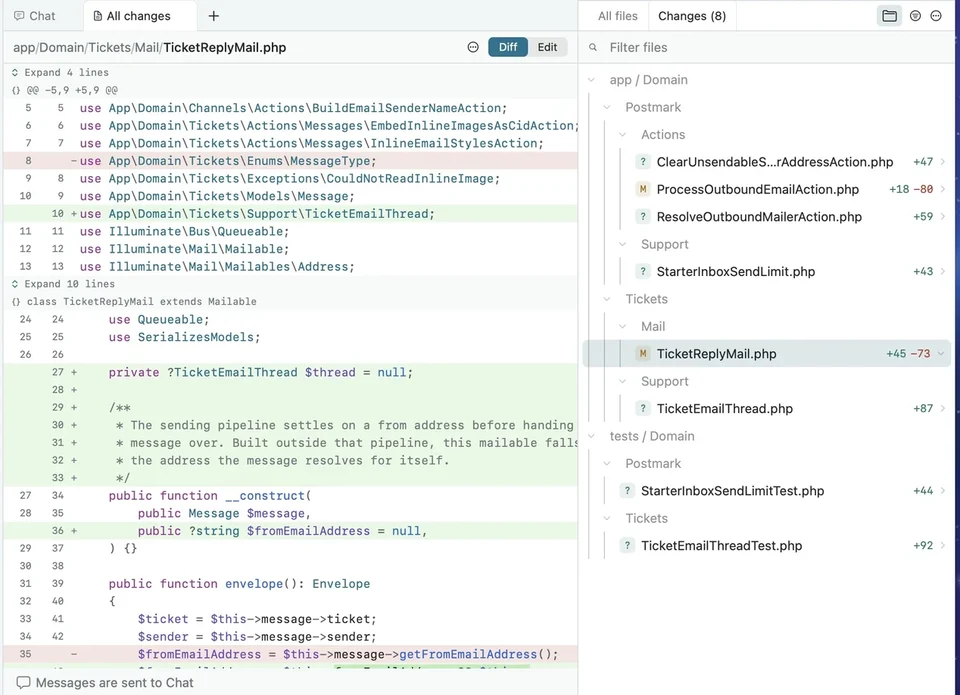Viewport: 960px width, 695px height.
Task: Click chevron on TicketEmailThreadTest.php row
Action: click(x=943, y=546)
